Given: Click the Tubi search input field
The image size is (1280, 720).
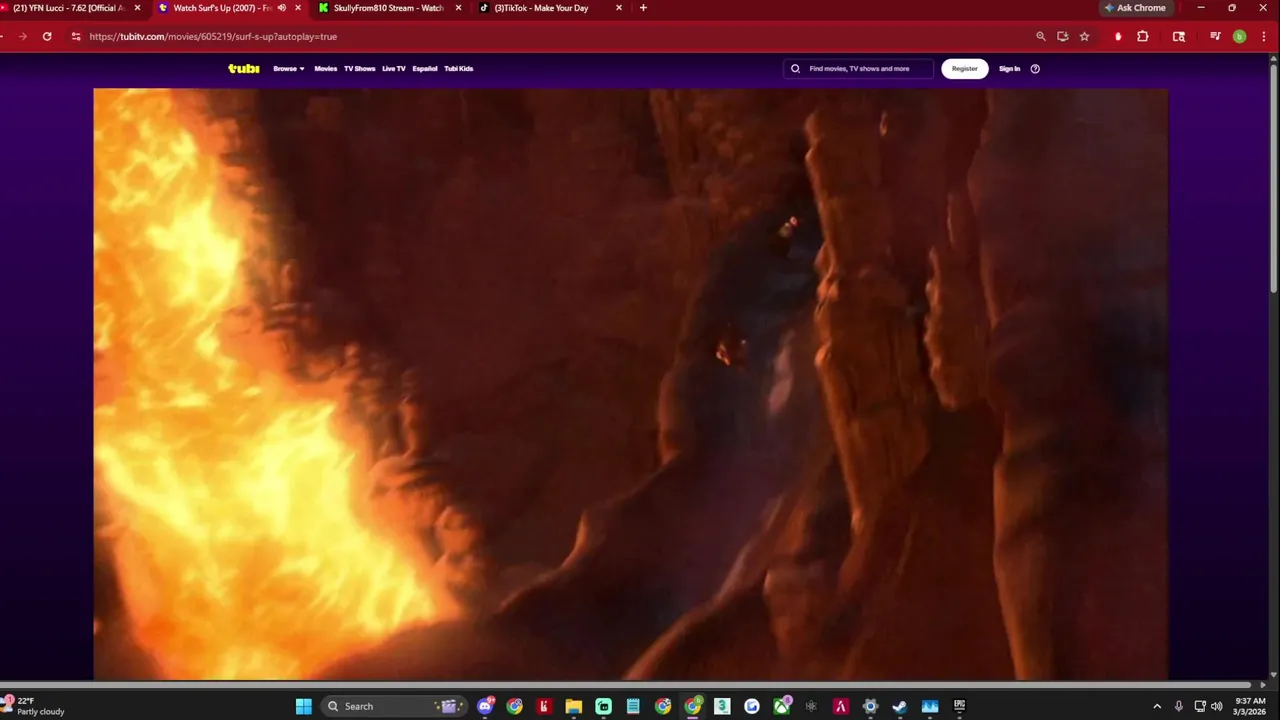Looking at the screenshot, I should (x=859, y=69).
